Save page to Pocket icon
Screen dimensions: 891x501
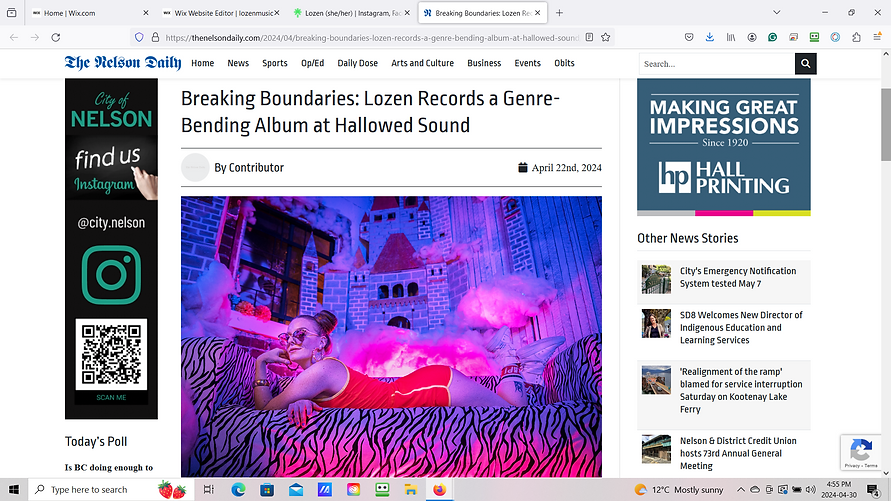pos(689,37)
